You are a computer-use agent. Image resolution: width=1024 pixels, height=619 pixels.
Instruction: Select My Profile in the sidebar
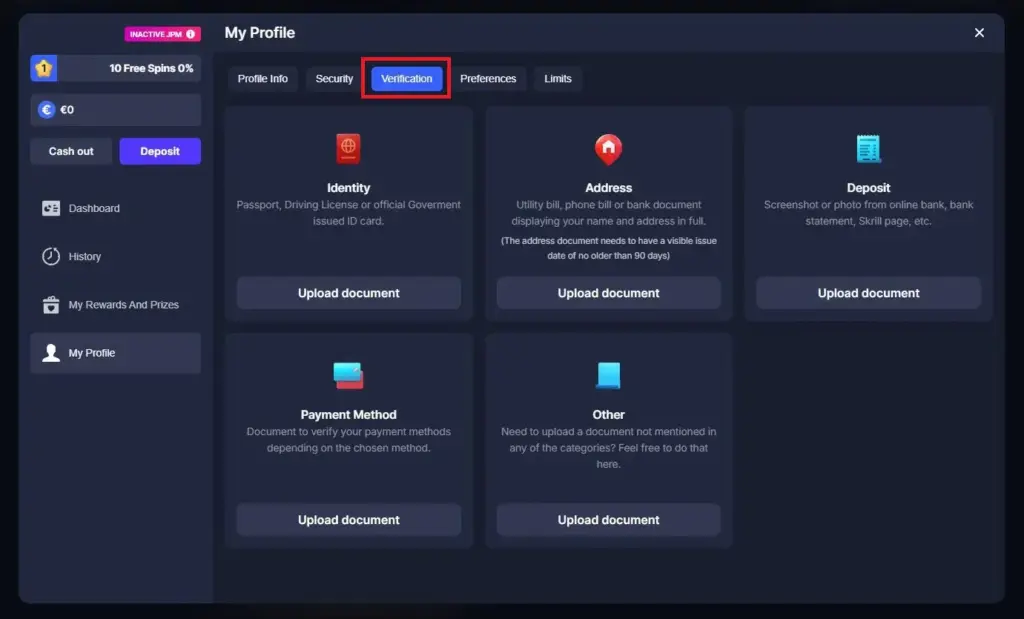coord(116,353)
